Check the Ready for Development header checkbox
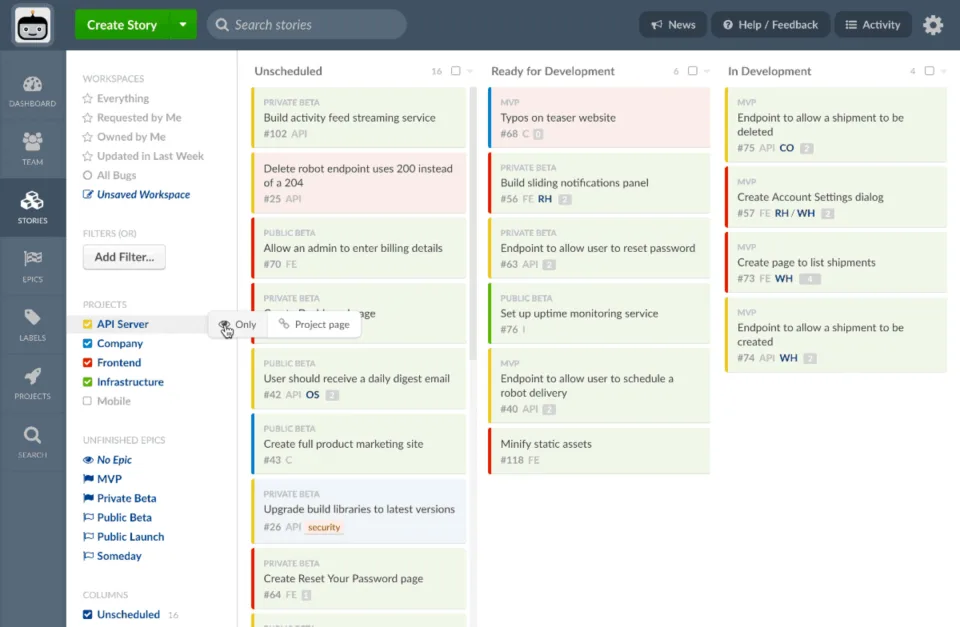This screenshot has width=960, height=627. tap(692, 71)
